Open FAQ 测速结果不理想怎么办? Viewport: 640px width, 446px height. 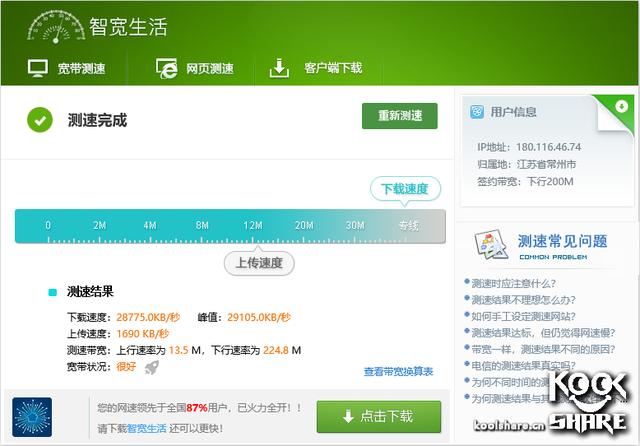[523, 300]
